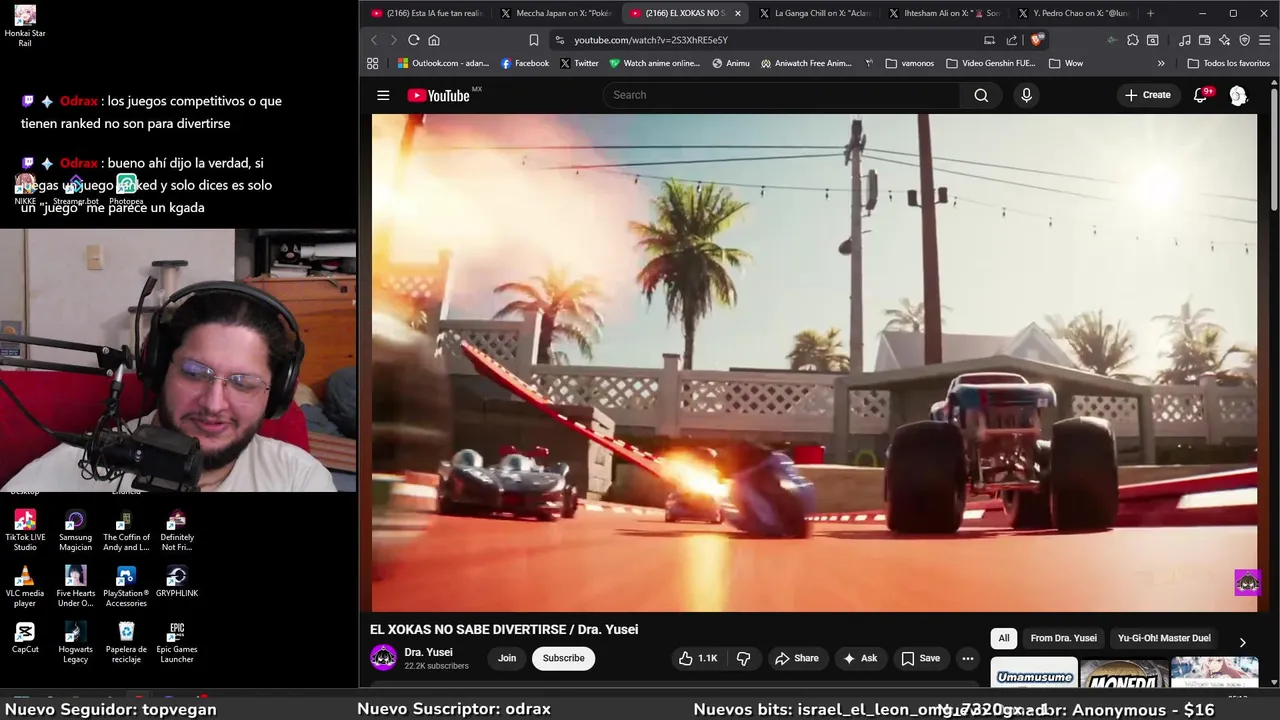Open the YouTube hamburger guide menu
The width and height of the screenshot is (1280, 720).
tap(383, 95)
